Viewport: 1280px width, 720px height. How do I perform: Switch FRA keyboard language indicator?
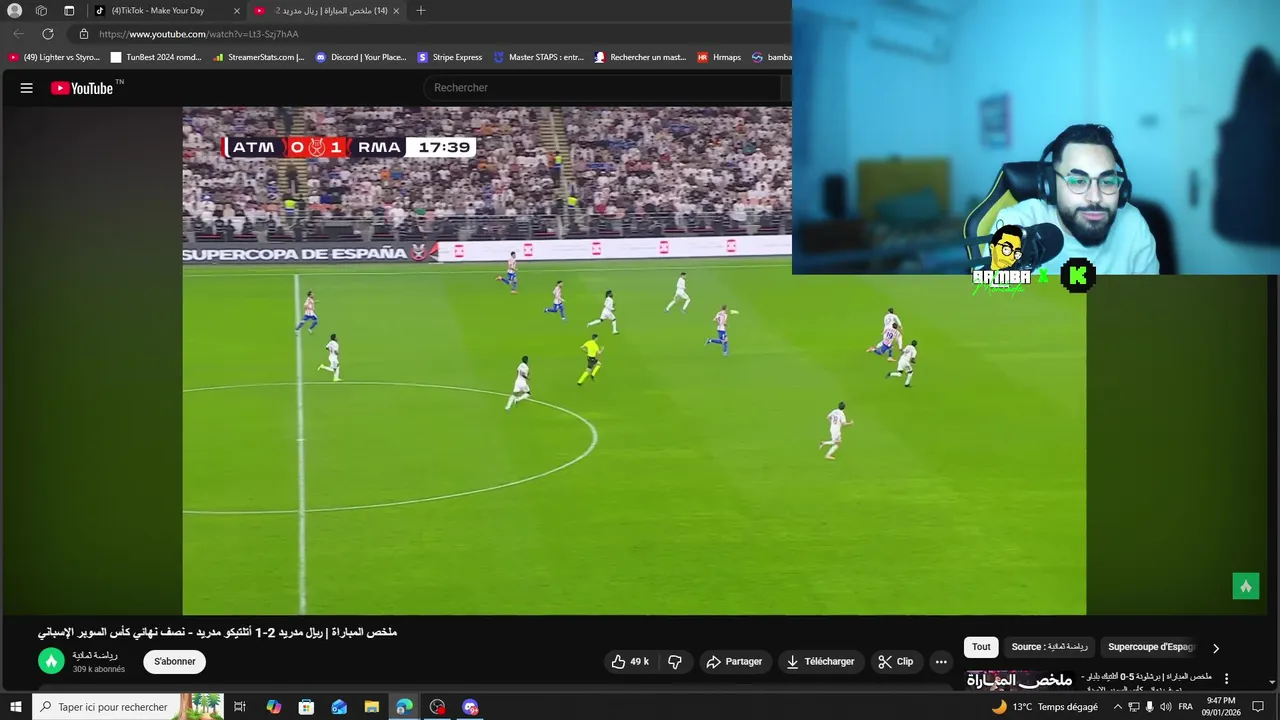pyautogui.click(x=1186, y=707)
